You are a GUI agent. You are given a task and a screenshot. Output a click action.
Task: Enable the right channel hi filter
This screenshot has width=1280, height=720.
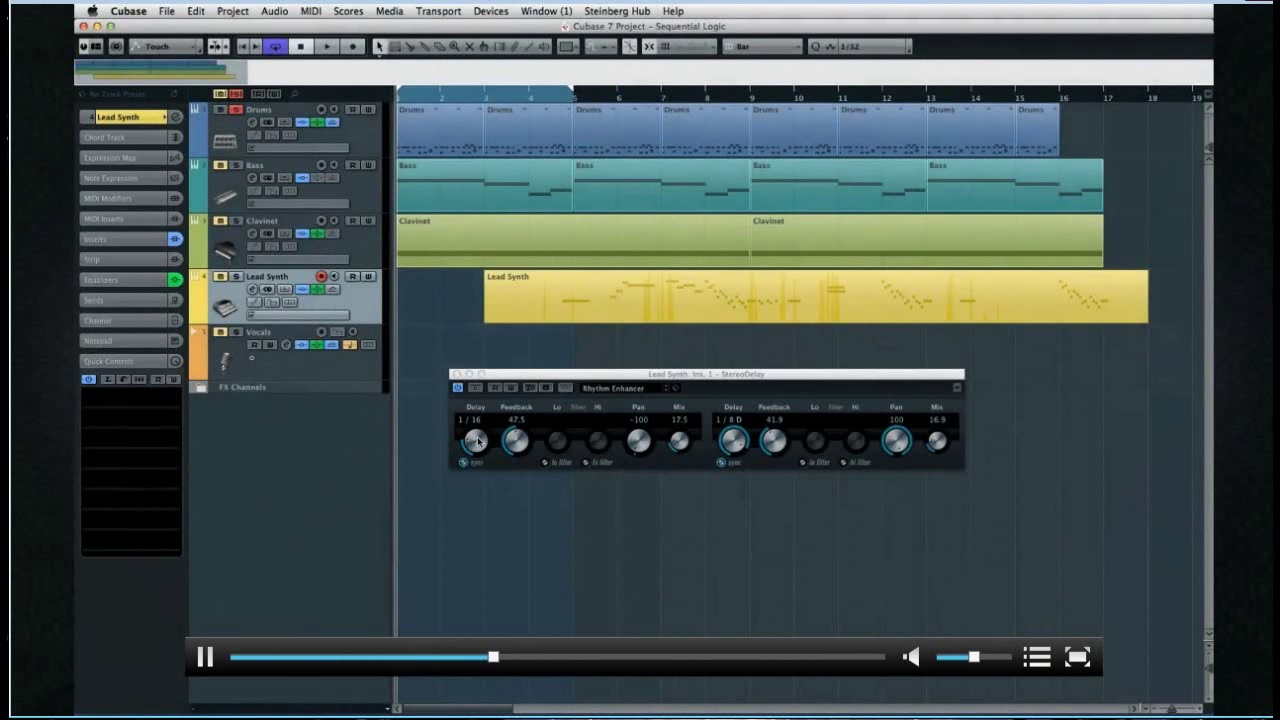click(x=843, y=462)
